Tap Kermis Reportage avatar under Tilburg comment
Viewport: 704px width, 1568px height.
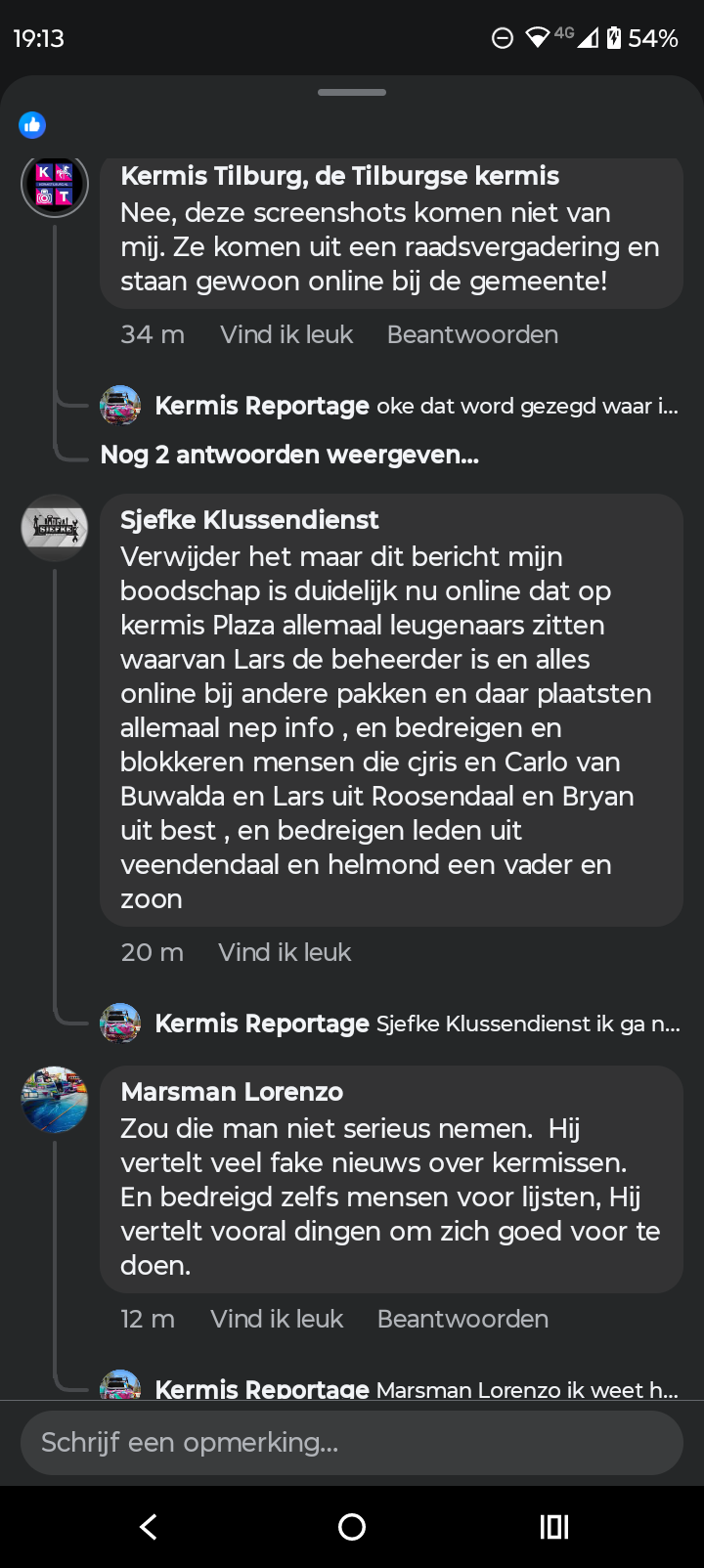coord(120,405)
